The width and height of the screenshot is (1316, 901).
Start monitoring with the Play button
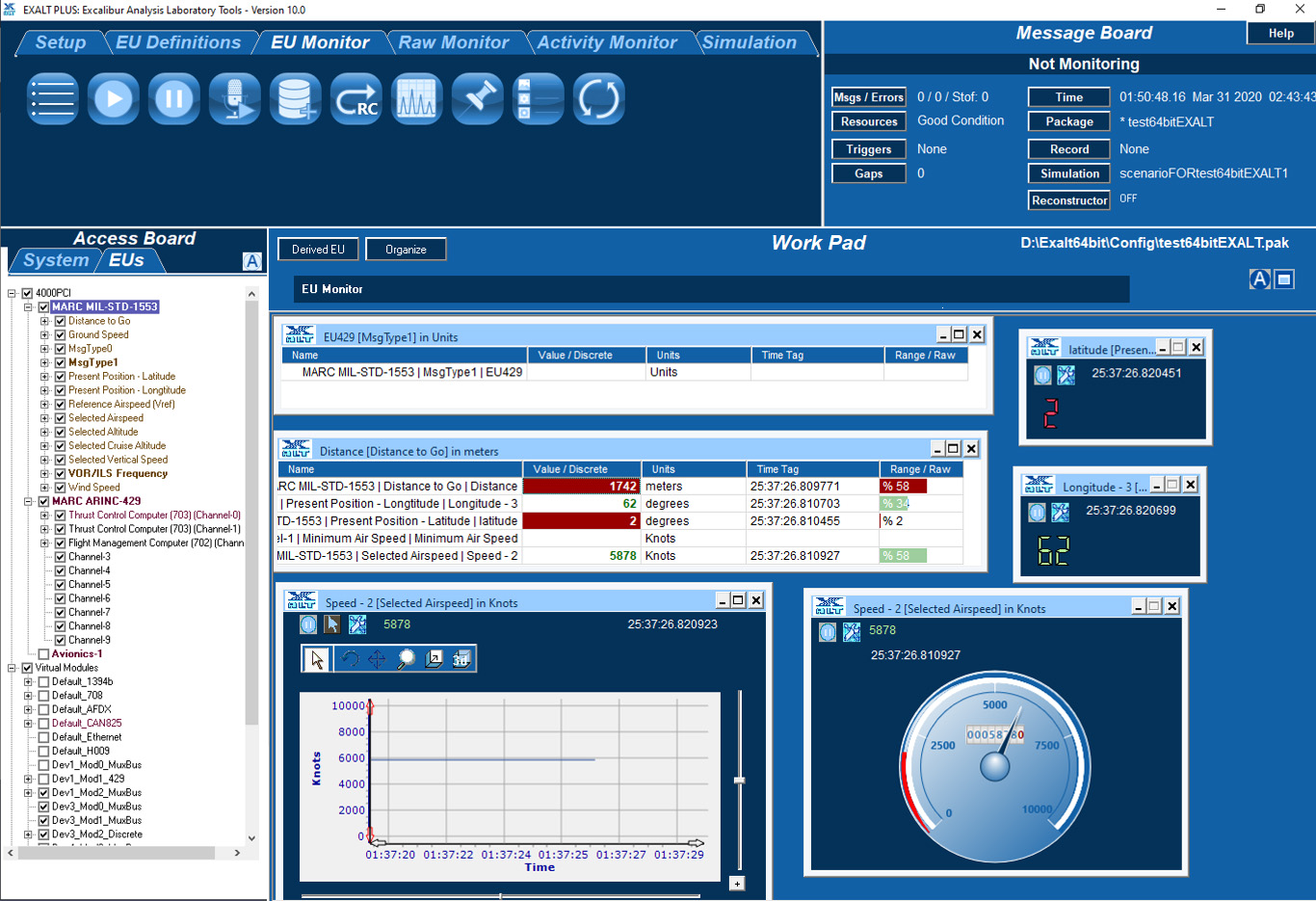[114, 98]
